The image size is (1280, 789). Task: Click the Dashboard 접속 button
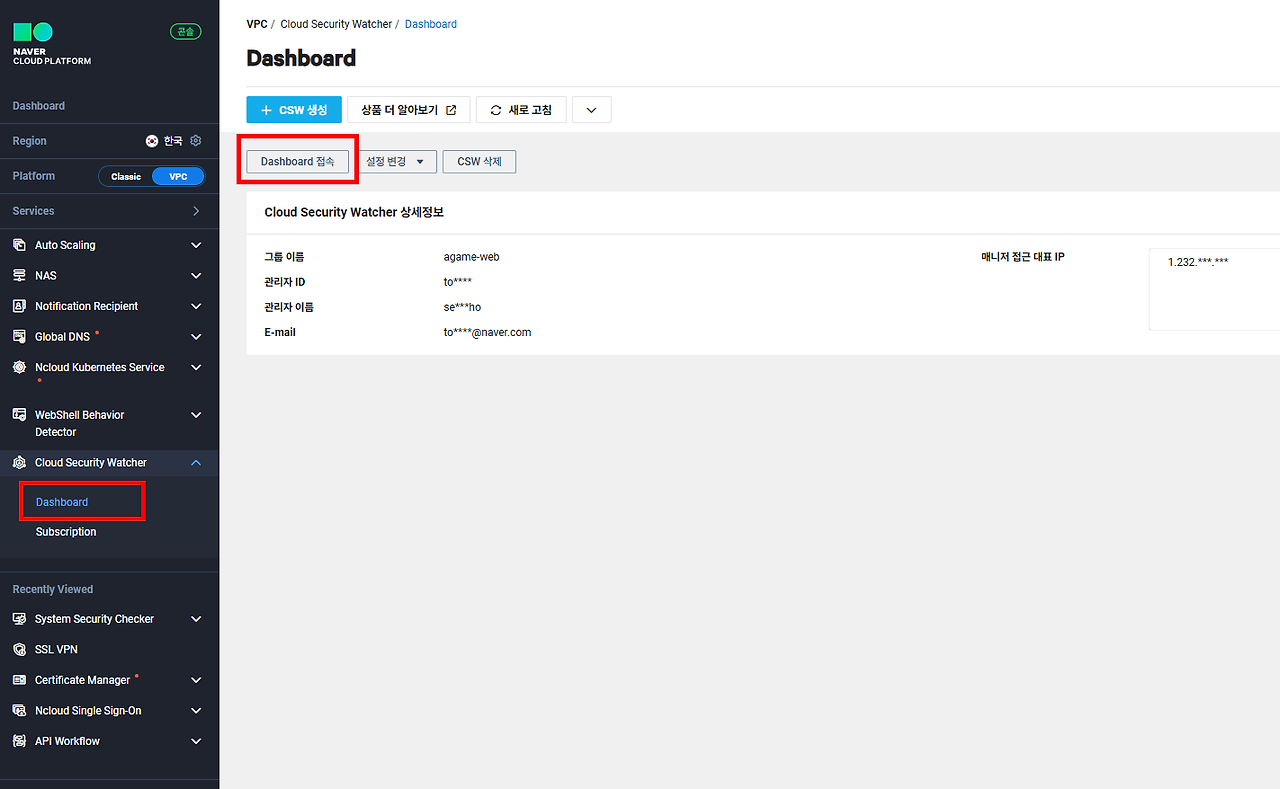(x=298, y=161)
